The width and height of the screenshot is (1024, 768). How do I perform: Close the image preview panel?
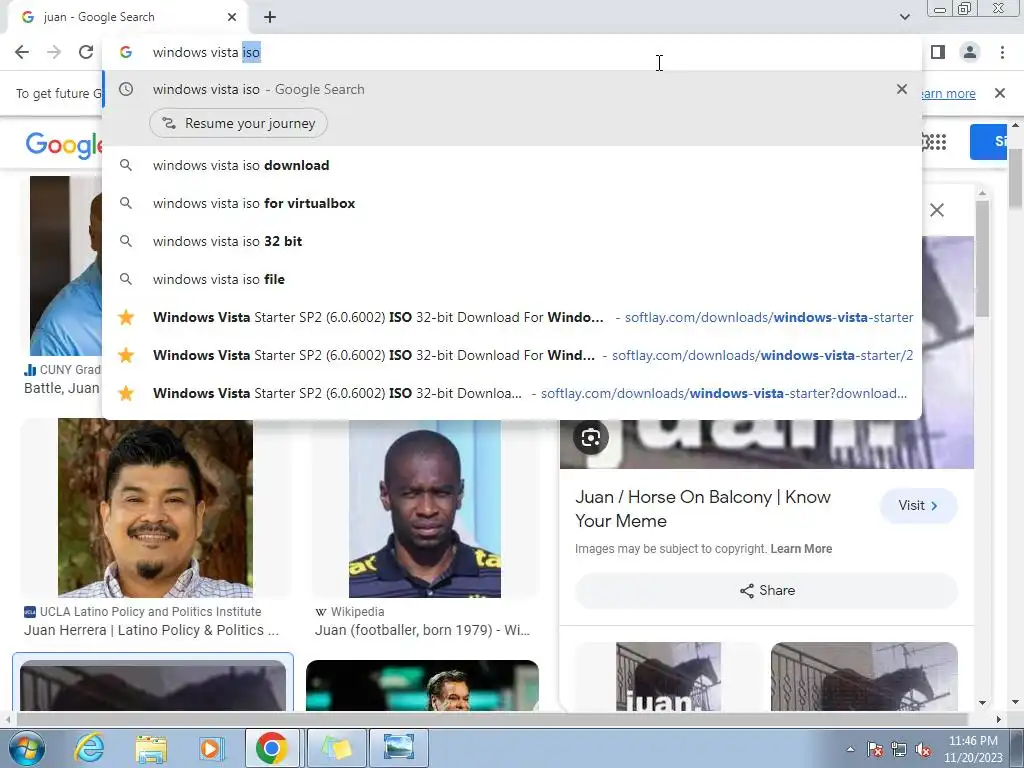936,210
